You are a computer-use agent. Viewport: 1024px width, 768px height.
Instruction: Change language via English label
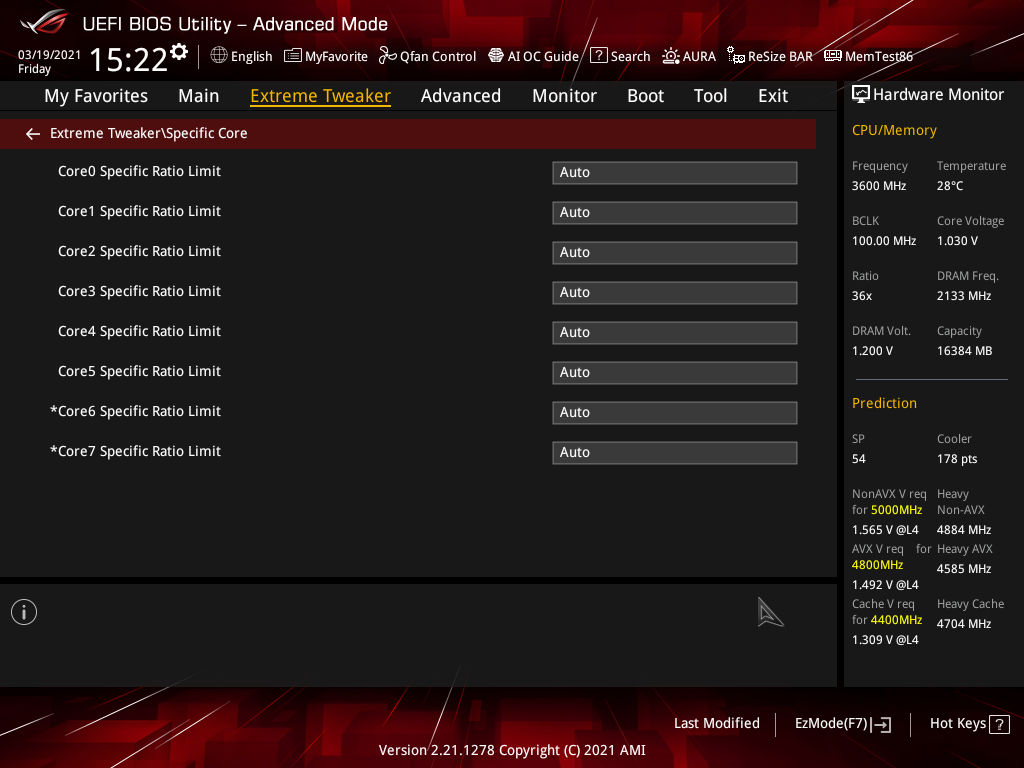coord(251,57)
